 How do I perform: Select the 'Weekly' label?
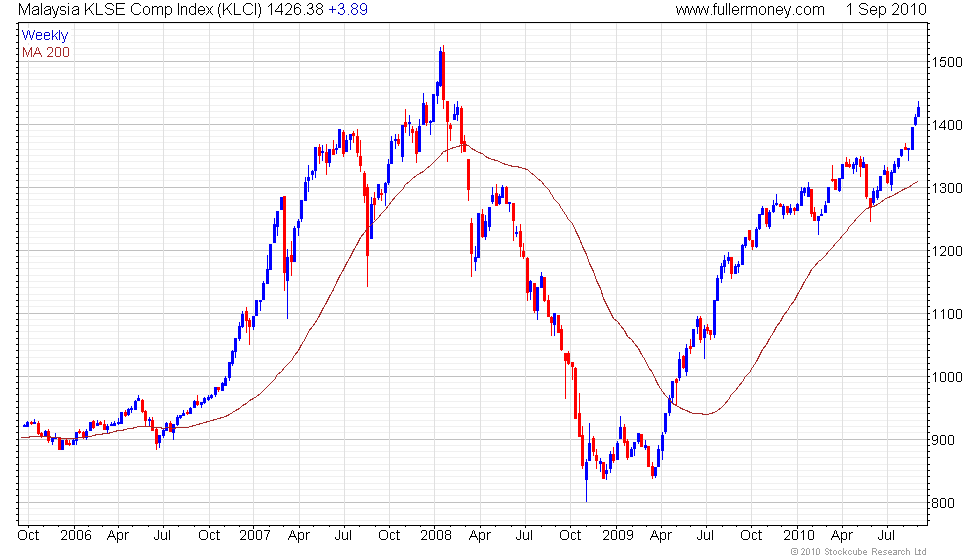[44, 36]
